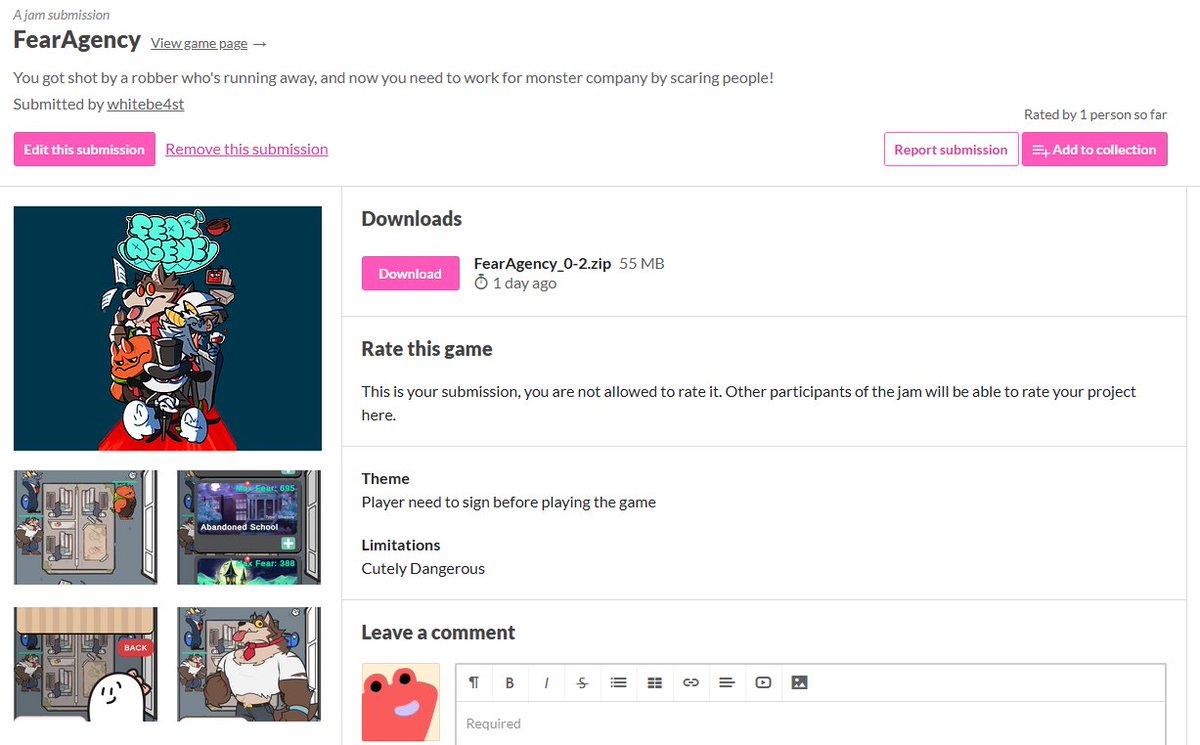Image resolution: width=1200 pixels, height=745 pixels.
Task: Click Report submission button
Action: (951, 149)
